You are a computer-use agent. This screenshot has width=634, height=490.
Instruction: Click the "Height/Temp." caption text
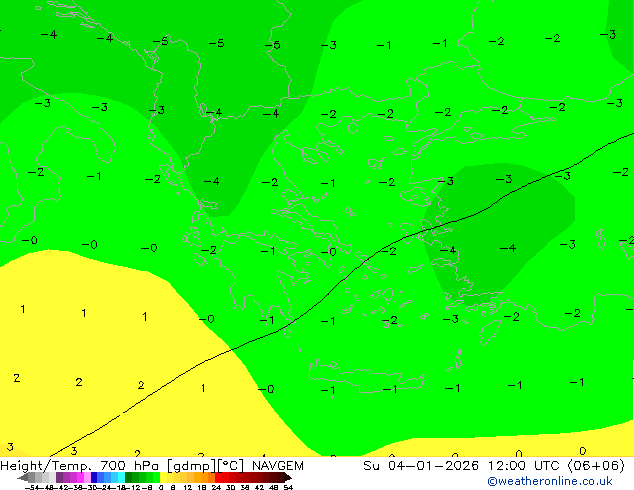[47, 466]
